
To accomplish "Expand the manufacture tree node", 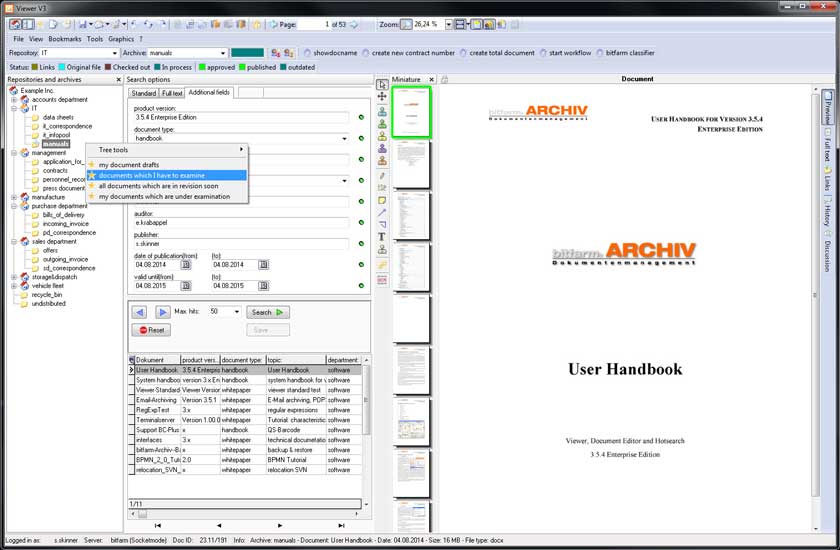I will coord(14,197).
